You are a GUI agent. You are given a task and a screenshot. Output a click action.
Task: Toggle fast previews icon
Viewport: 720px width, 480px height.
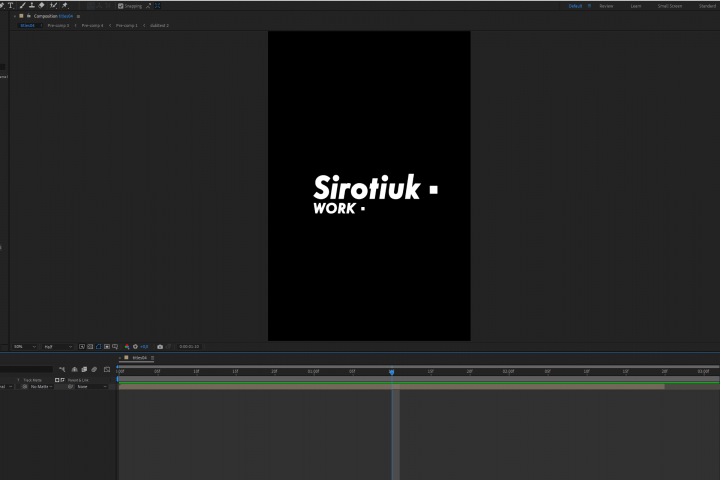point(82,347)
